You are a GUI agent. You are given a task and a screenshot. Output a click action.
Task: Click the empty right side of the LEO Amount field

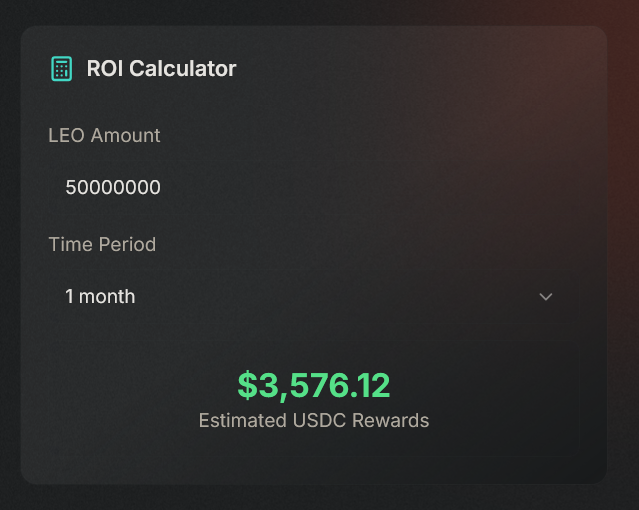pyautogui.click(x=408, y=188)
